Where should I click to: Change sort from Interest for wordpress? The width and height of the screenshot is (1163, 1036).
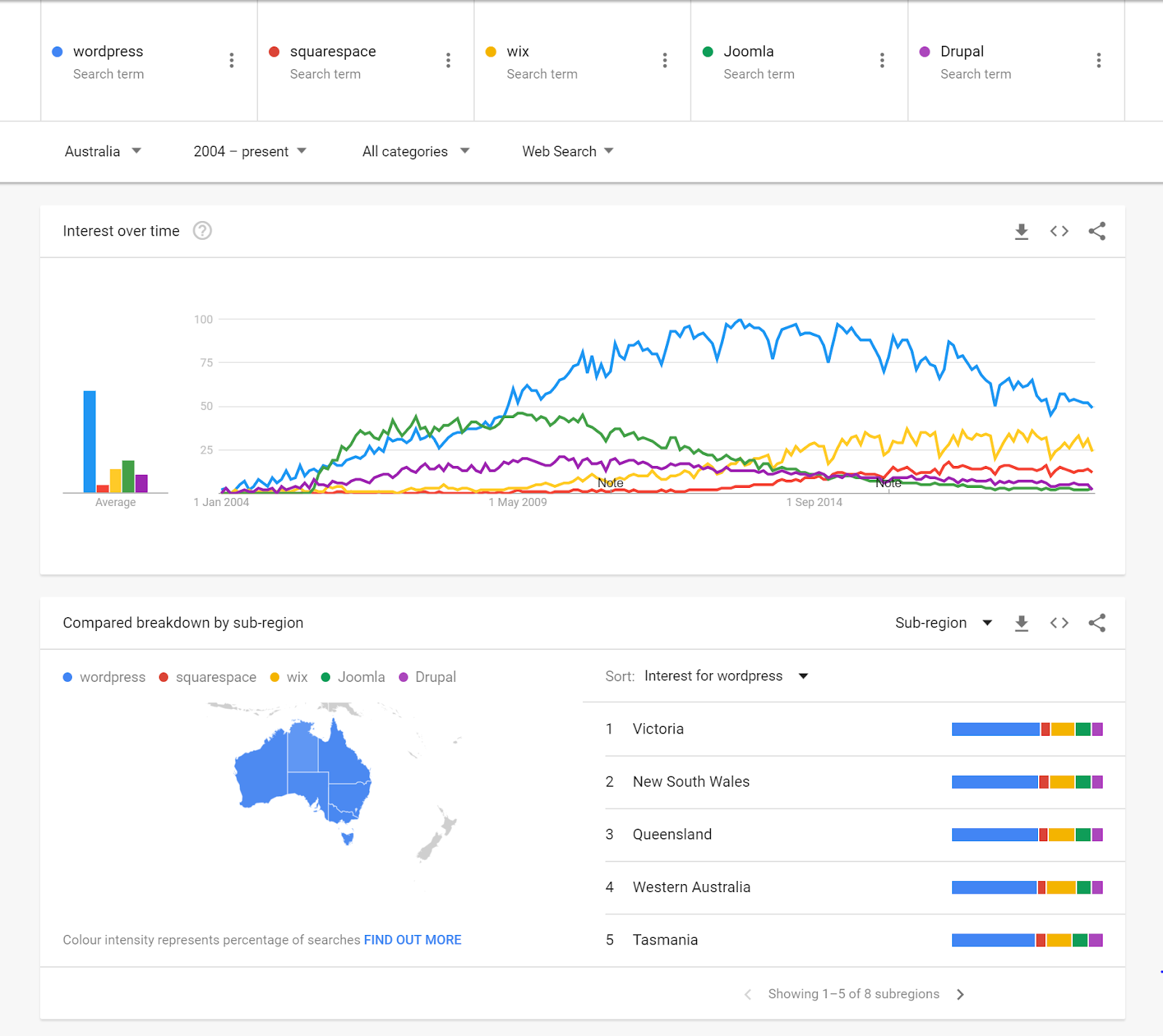pyautogui.click(x=726, y=676)
